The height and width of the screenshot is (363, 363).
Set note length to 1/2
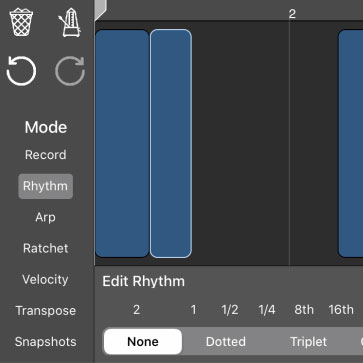230,310
